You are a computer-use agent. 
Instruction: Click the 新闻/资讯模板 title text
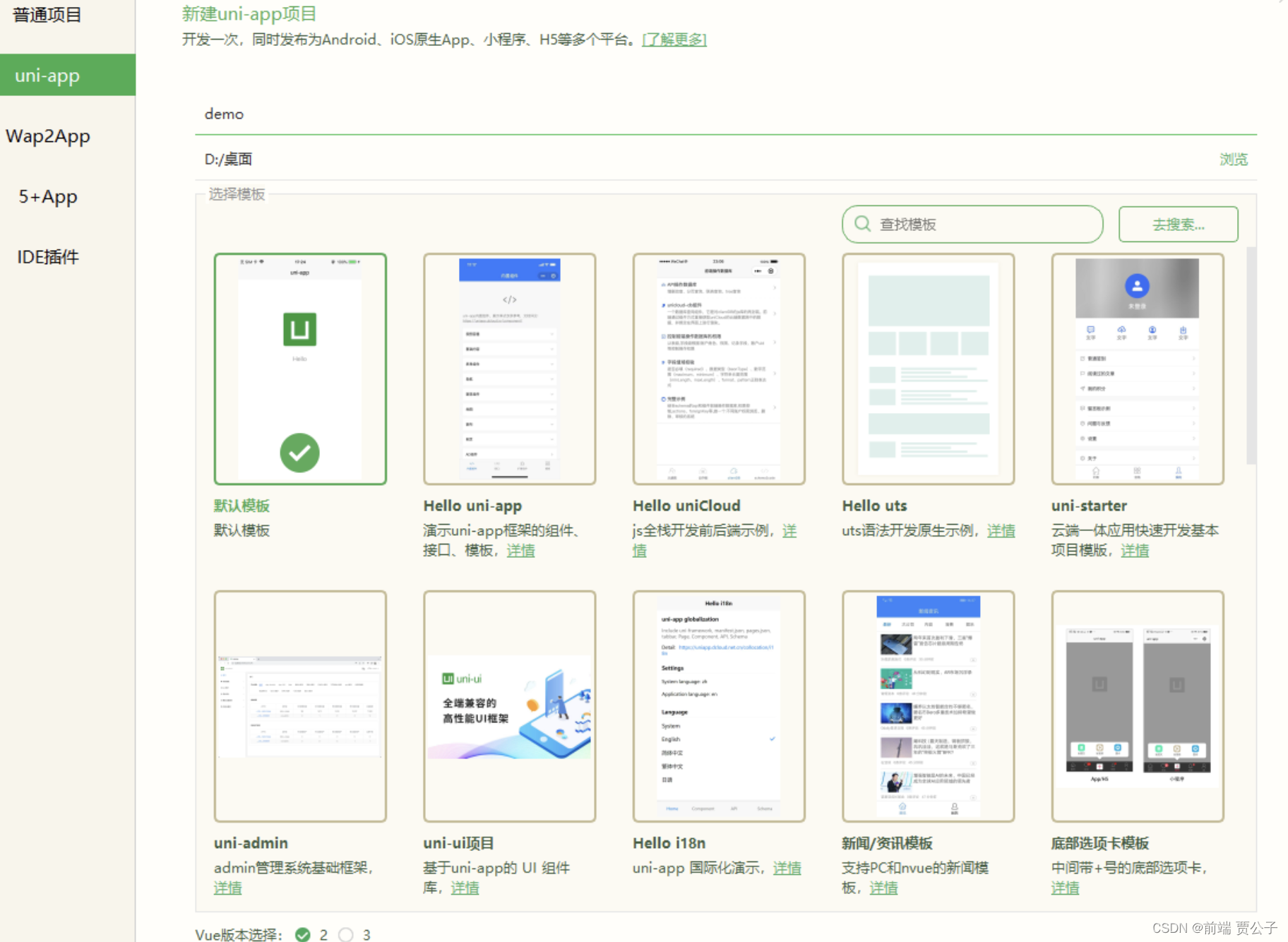pyautogui.click(x=887, y=843)
